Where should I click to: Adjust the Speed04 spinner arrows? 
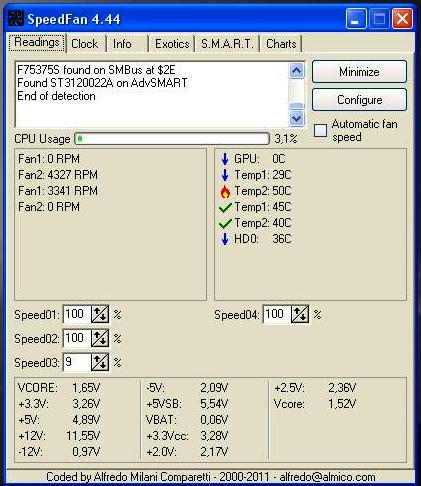(300, 314)
